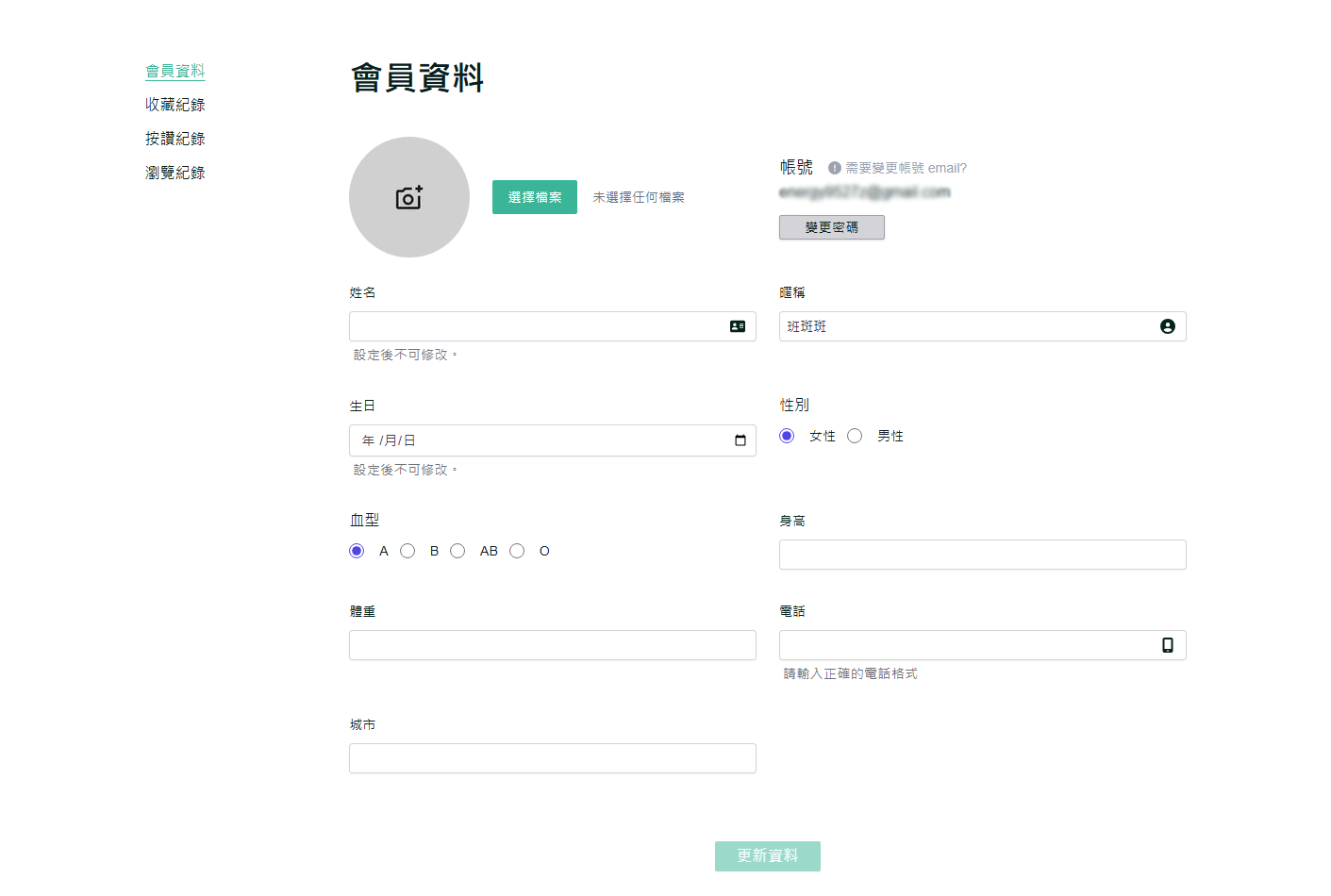
Task: Click the ID card icon in 姓名 field
Action: 738,326
